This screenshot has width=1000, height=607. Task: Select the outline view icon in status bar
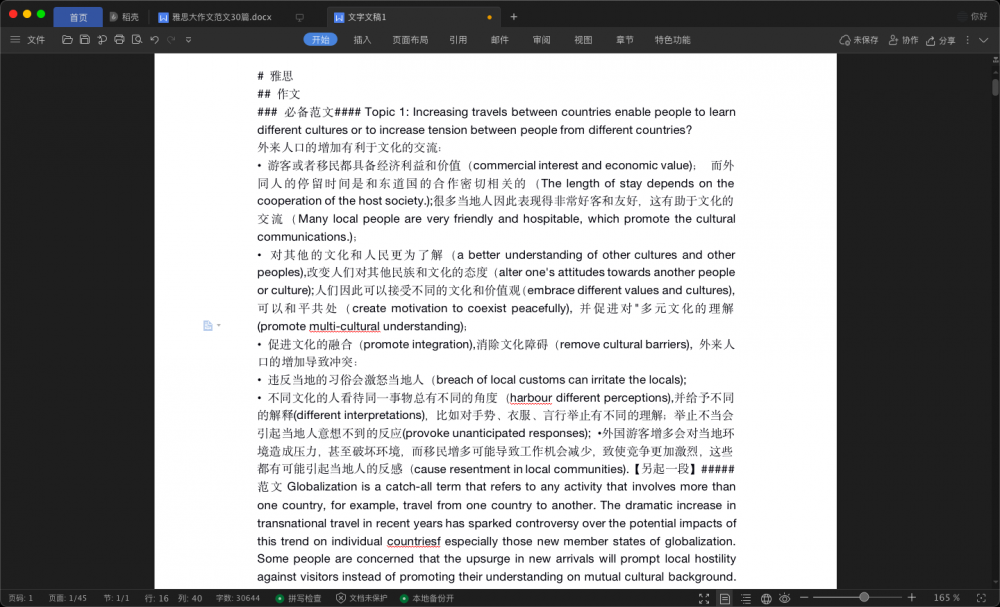[746, 598]
